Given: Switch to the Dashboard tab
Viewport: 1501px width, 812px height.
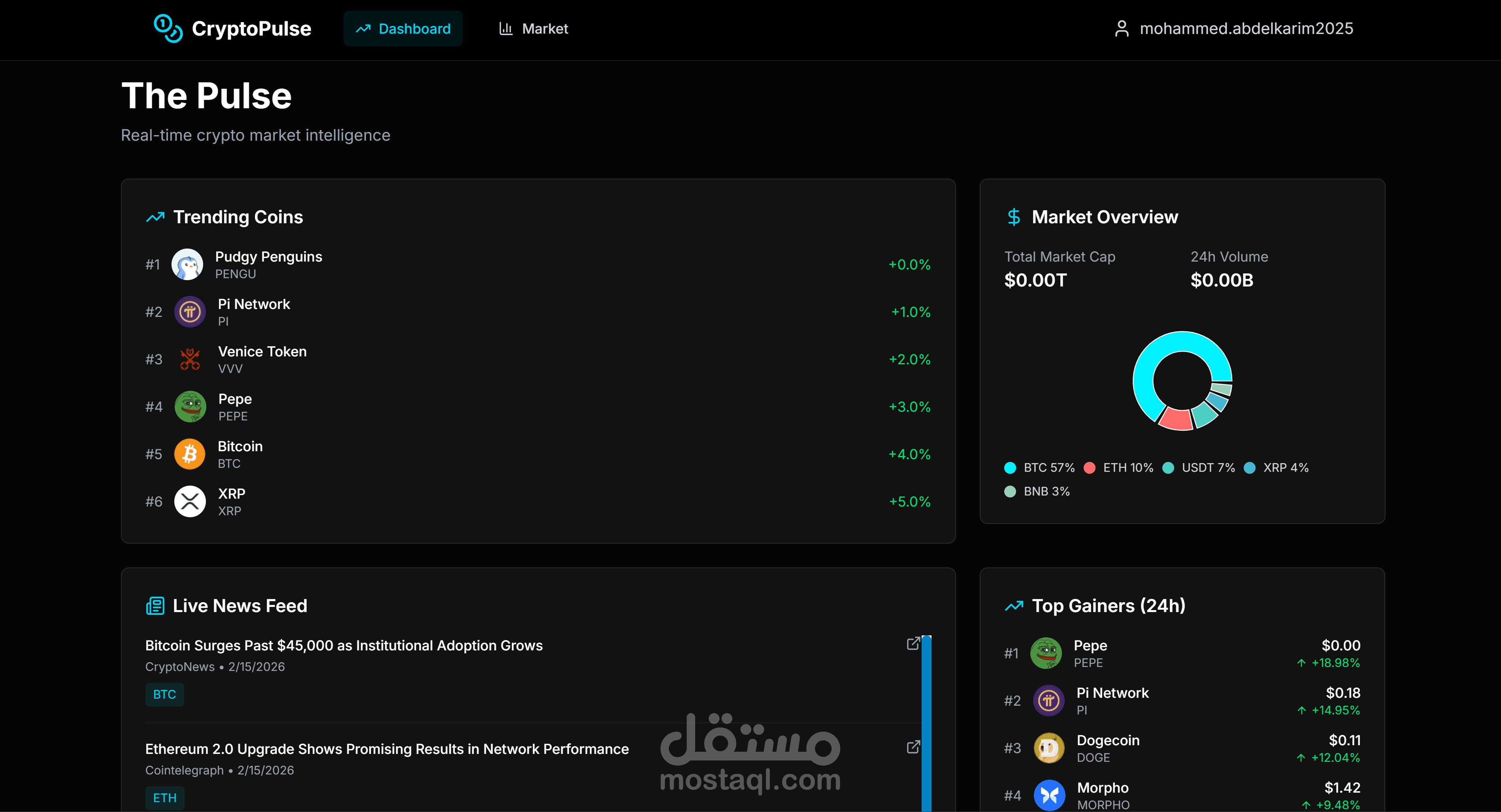Looking at the screenshot, I should click(x=403, y=28).
